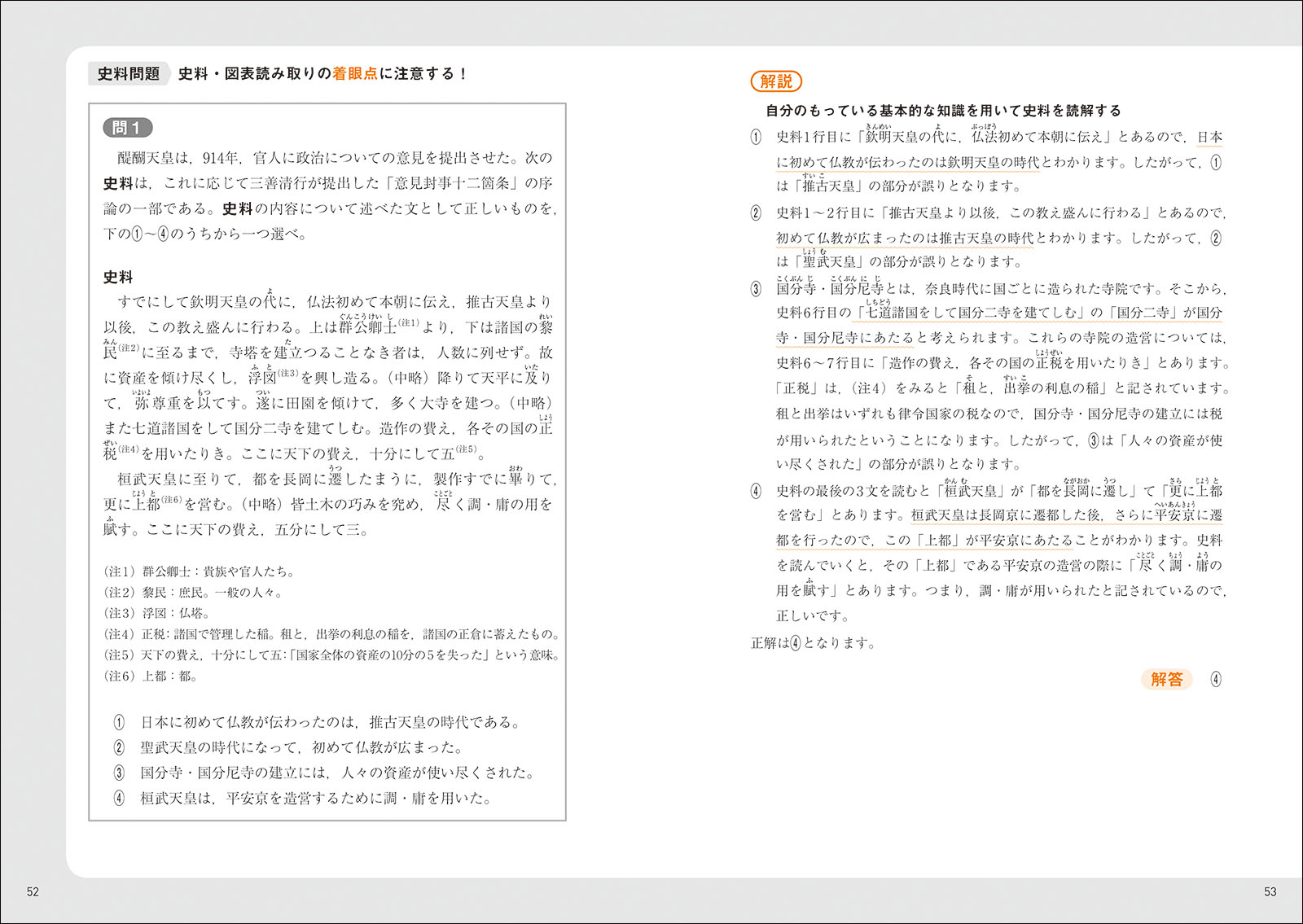This screenshot has width=1303, height=924.
Task: Click the 史料 subheading in the question box
Action: pyautogui.click(x=118, y=277)
